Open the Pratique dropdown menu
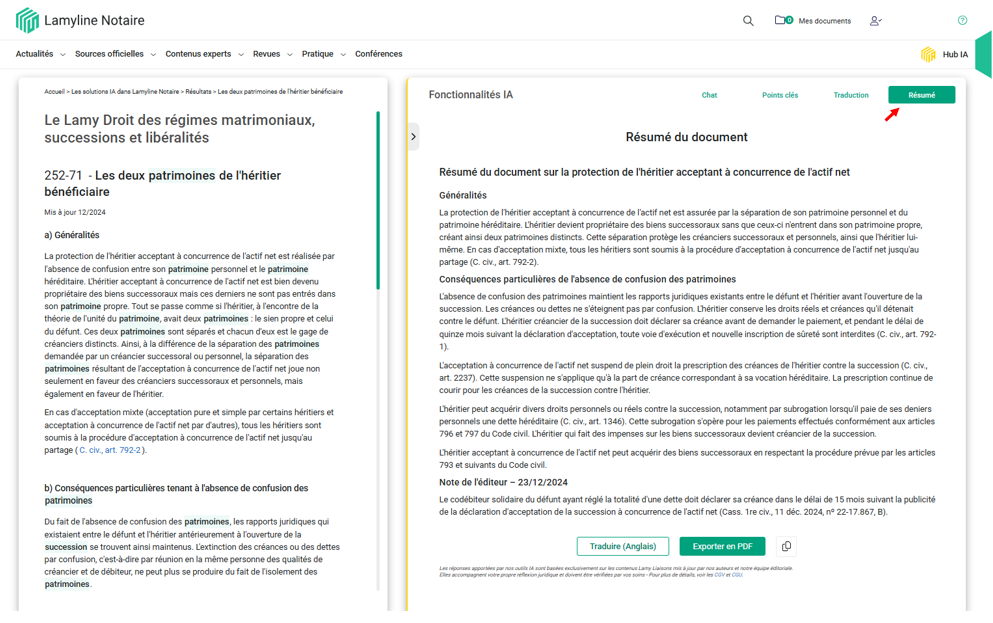This screenshot has width=993, height=623. tap(323, 54)
